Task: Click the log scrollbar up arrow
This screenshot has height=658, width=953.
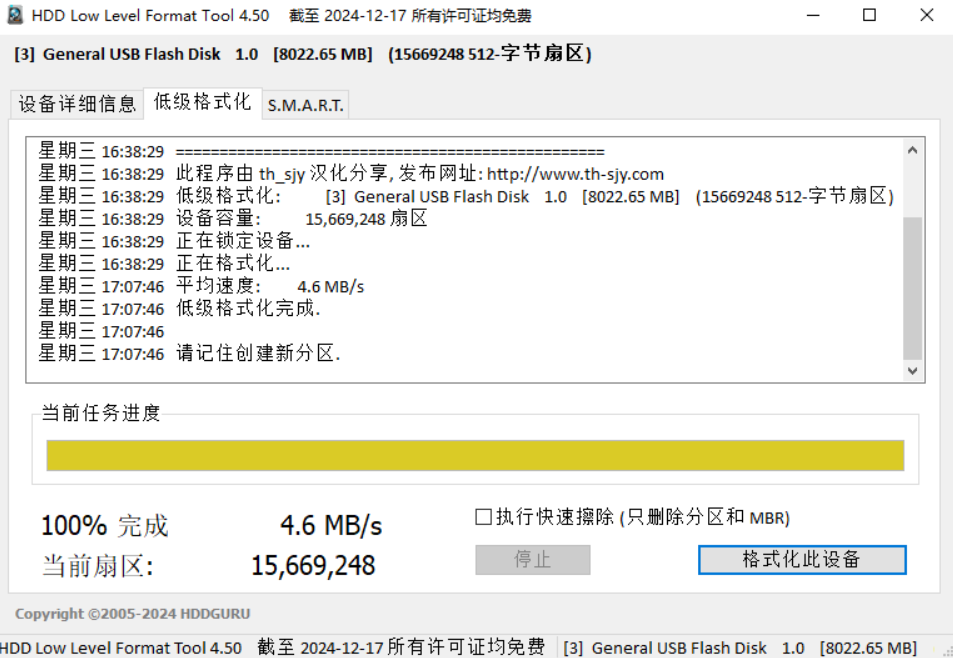Action: pyautogui.click(x=912, y=151)
